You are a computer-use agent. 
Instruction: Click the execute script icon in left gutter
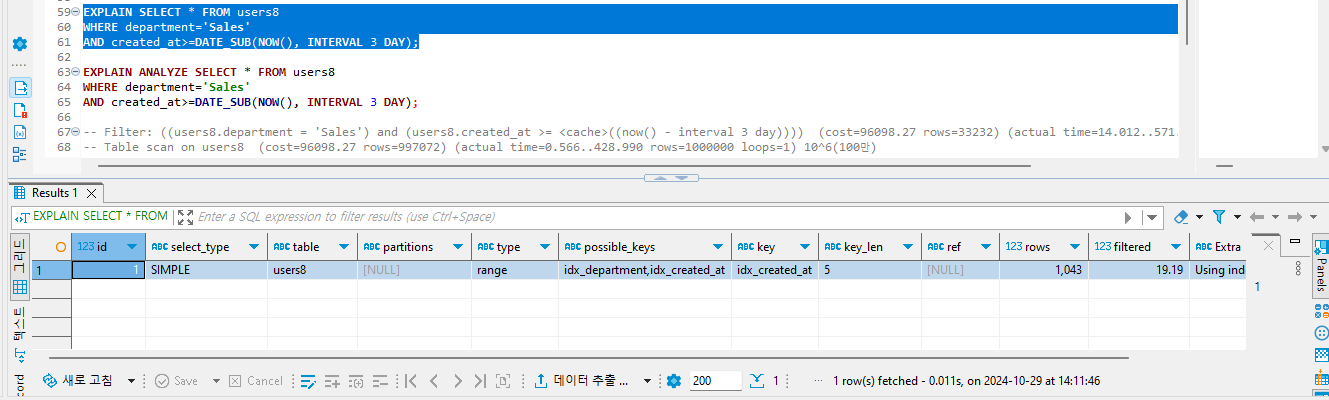point(20,88)
